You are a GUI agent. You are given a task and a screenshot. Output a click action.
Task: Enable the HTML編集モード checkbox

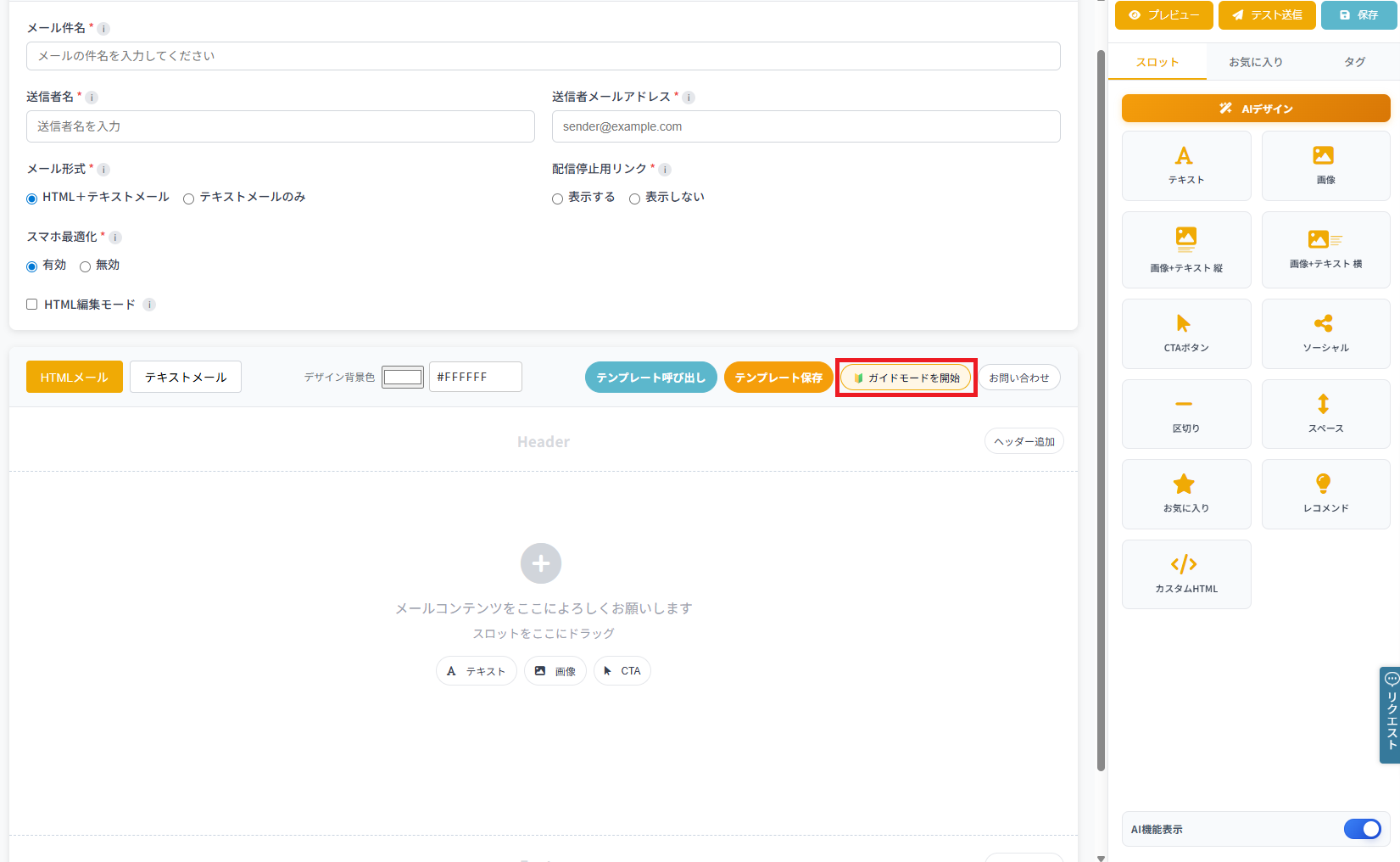click(x=31, y=304)
